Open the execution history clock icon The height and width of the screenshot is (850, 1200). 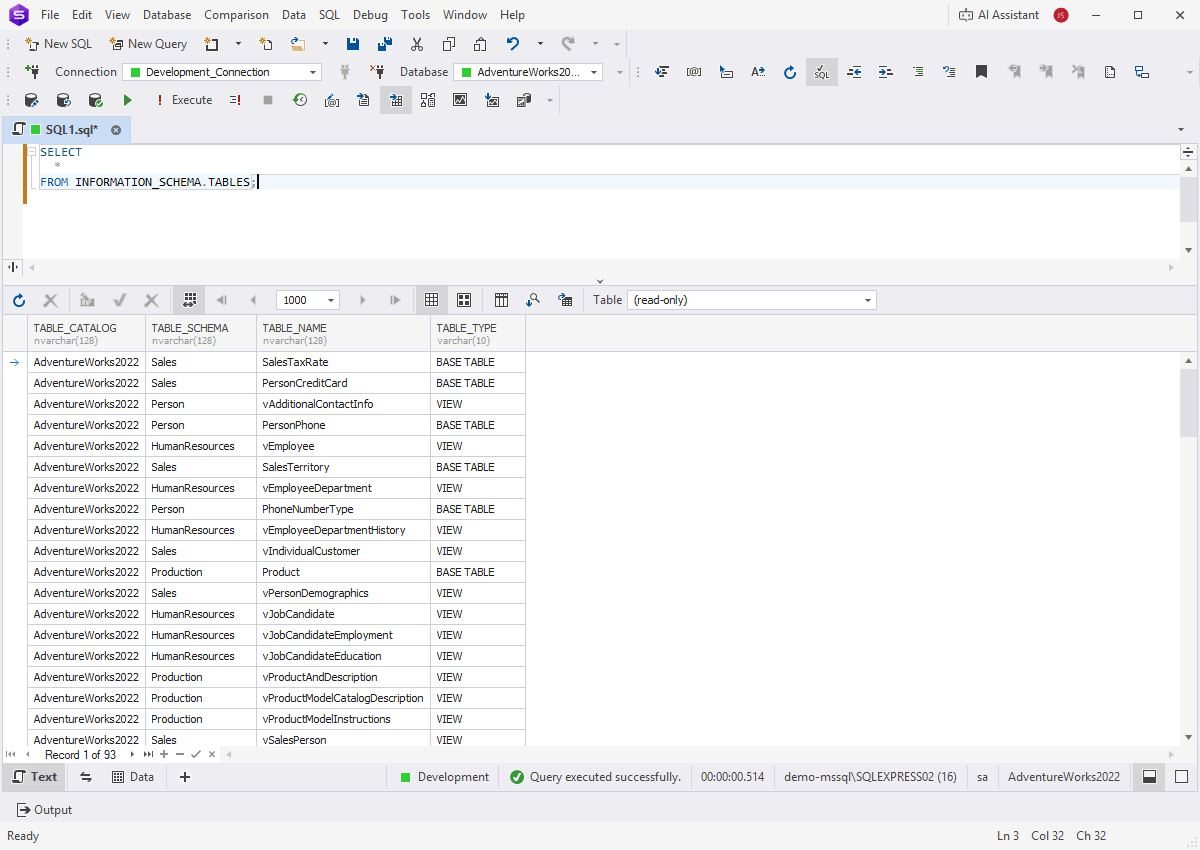300,100
